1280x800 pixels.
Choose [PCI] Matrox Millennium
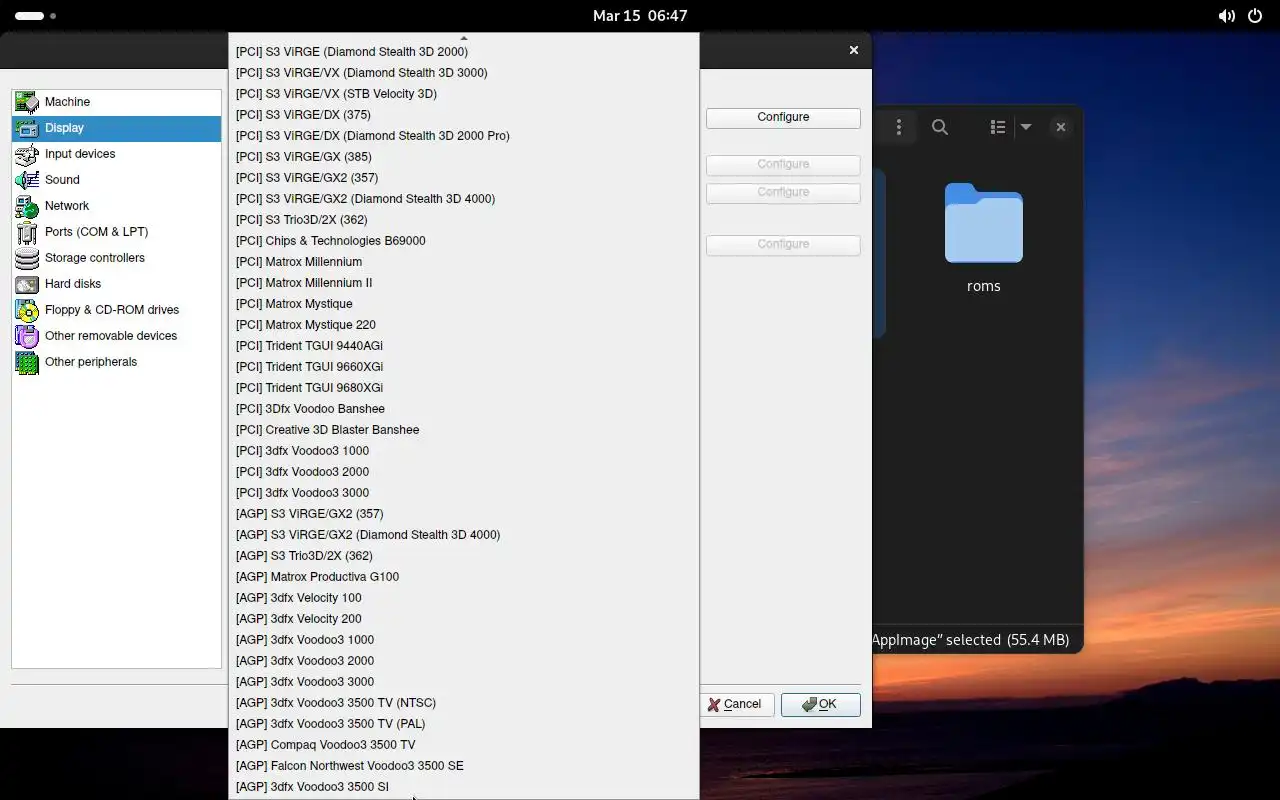[463, 262]
